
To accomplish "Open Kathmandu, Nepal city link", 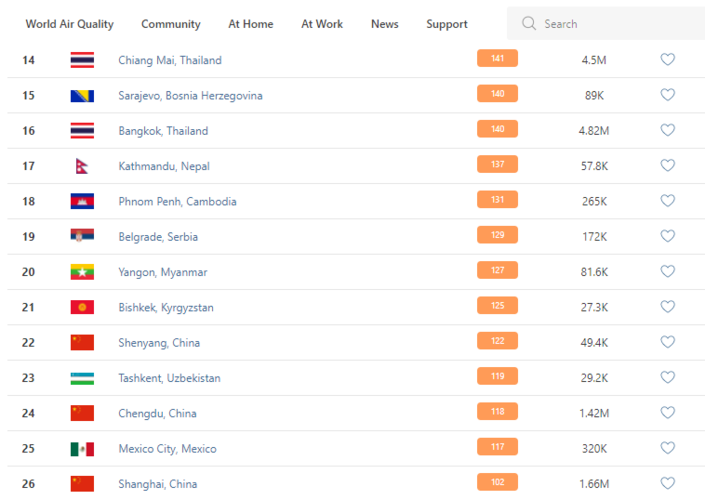I will [164, 166].
